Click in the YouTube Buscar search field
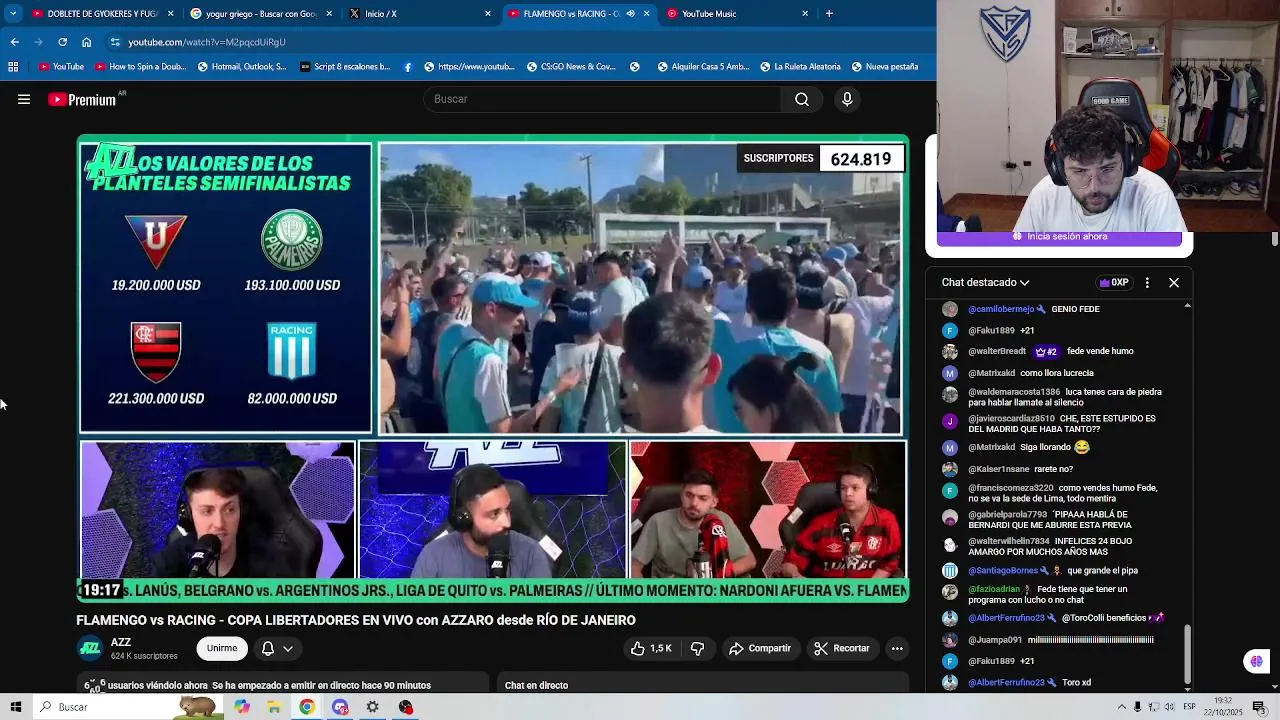 pos(603,99)
